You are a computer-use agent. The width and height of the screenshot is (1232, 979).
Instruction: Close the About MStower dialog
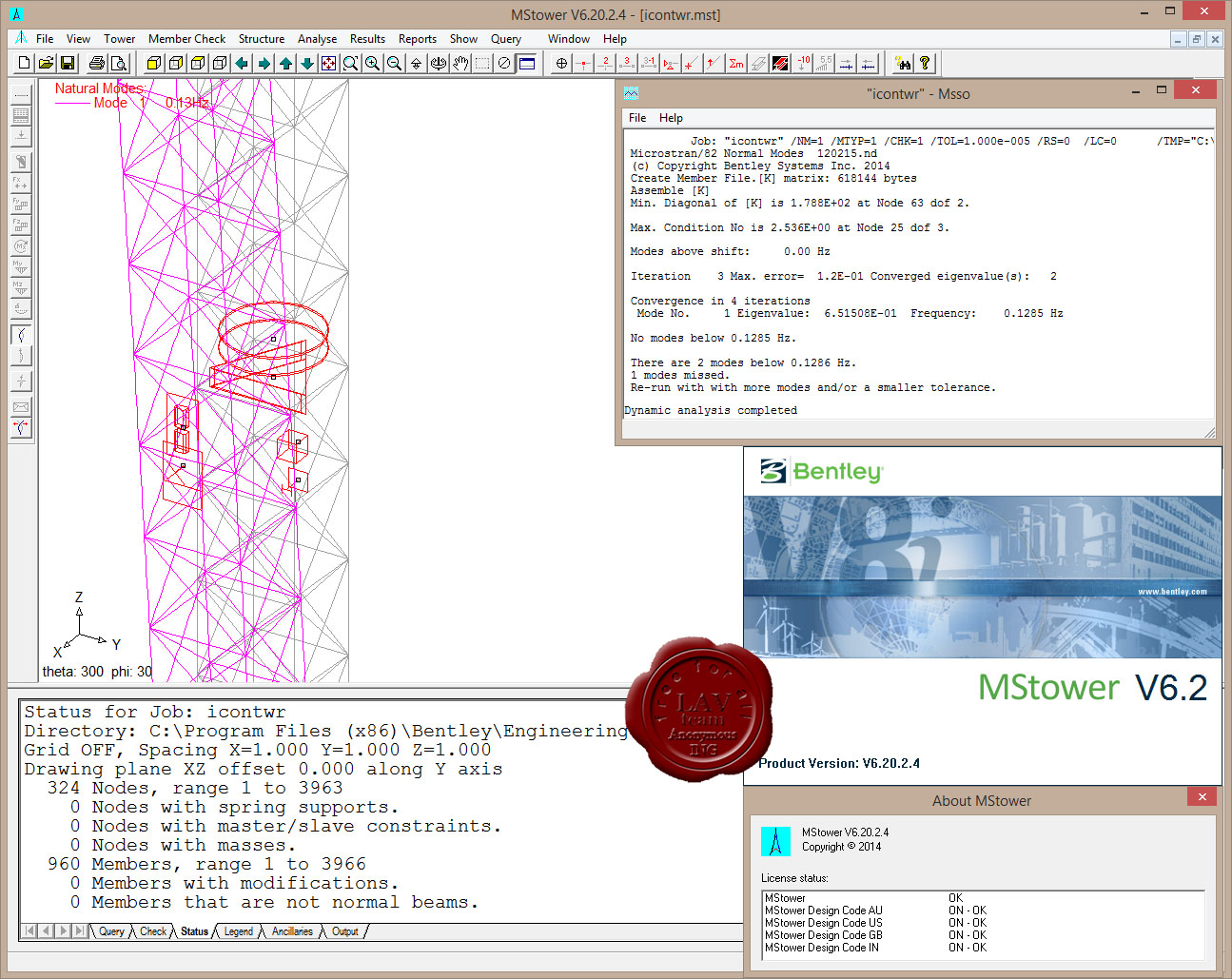[1203, 797]
